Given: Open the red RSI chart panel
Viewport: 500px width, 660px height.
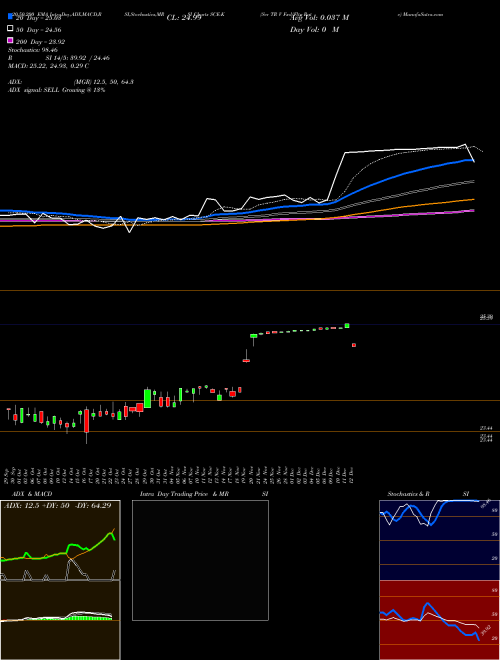Looking at the screenshot, I should pyautogui.click(x=439, y=620).
